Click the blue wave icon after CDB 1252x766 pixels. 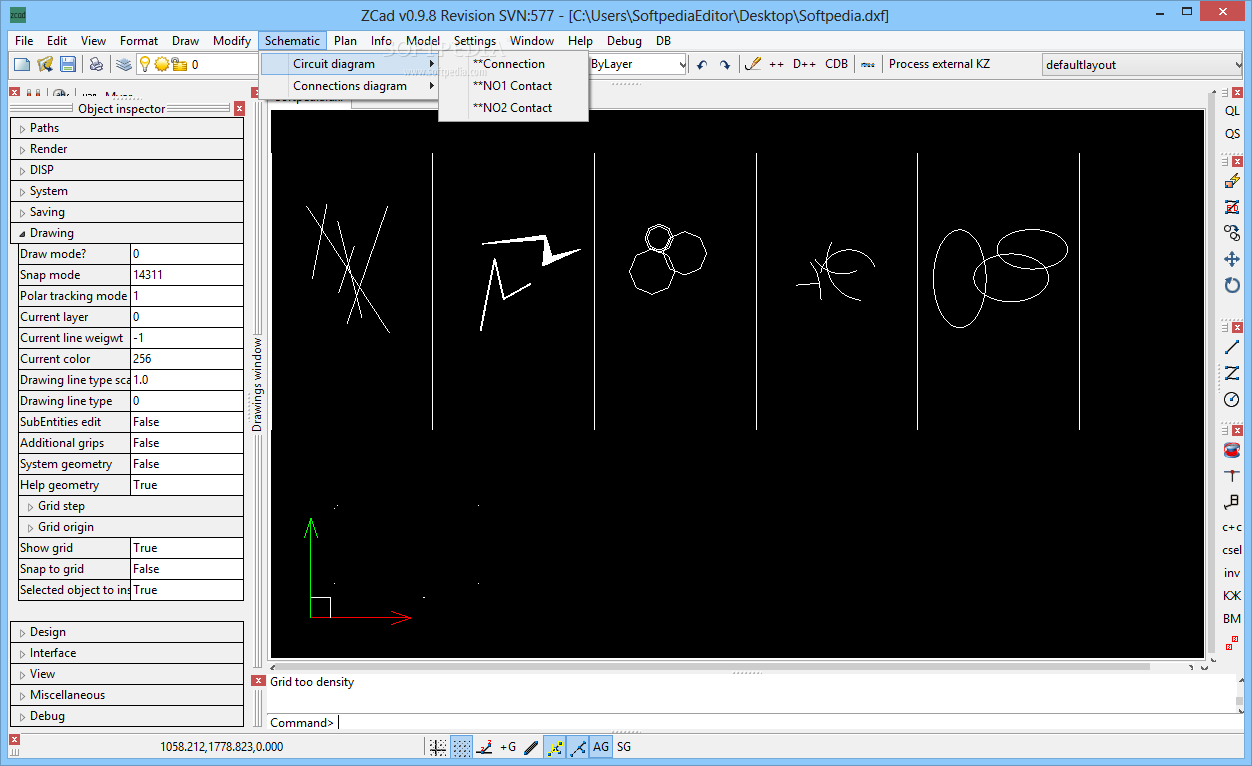868,64
